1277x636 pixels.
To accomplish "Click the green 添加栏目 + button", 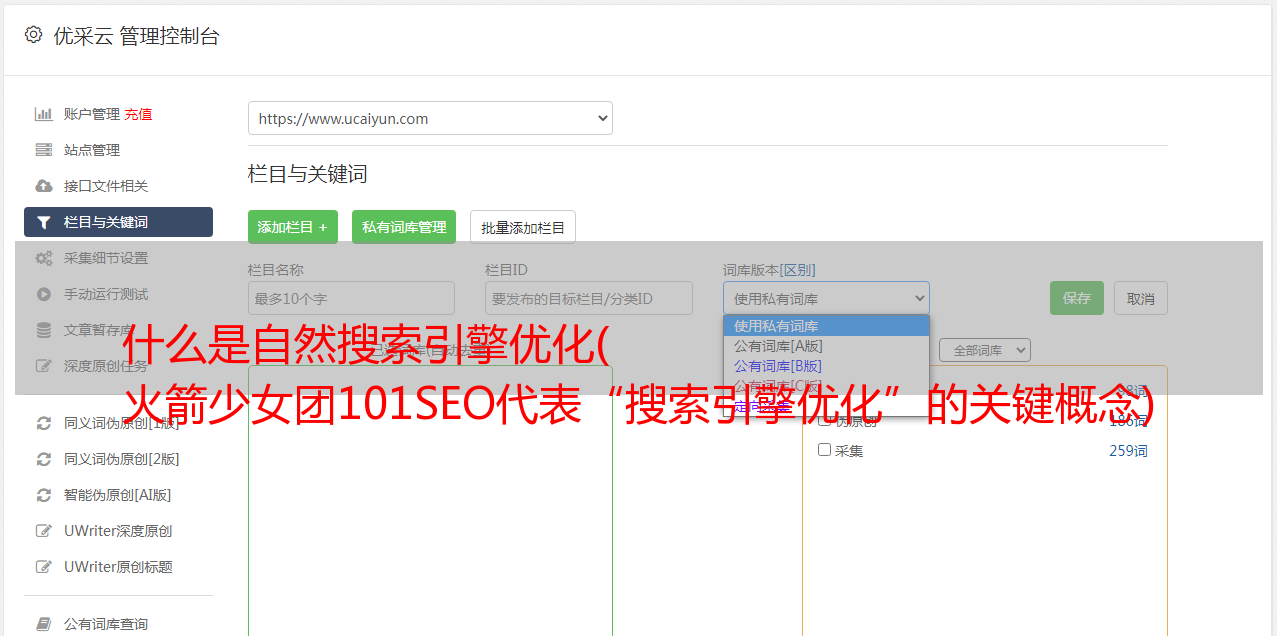I will click(x=293, y=227).
